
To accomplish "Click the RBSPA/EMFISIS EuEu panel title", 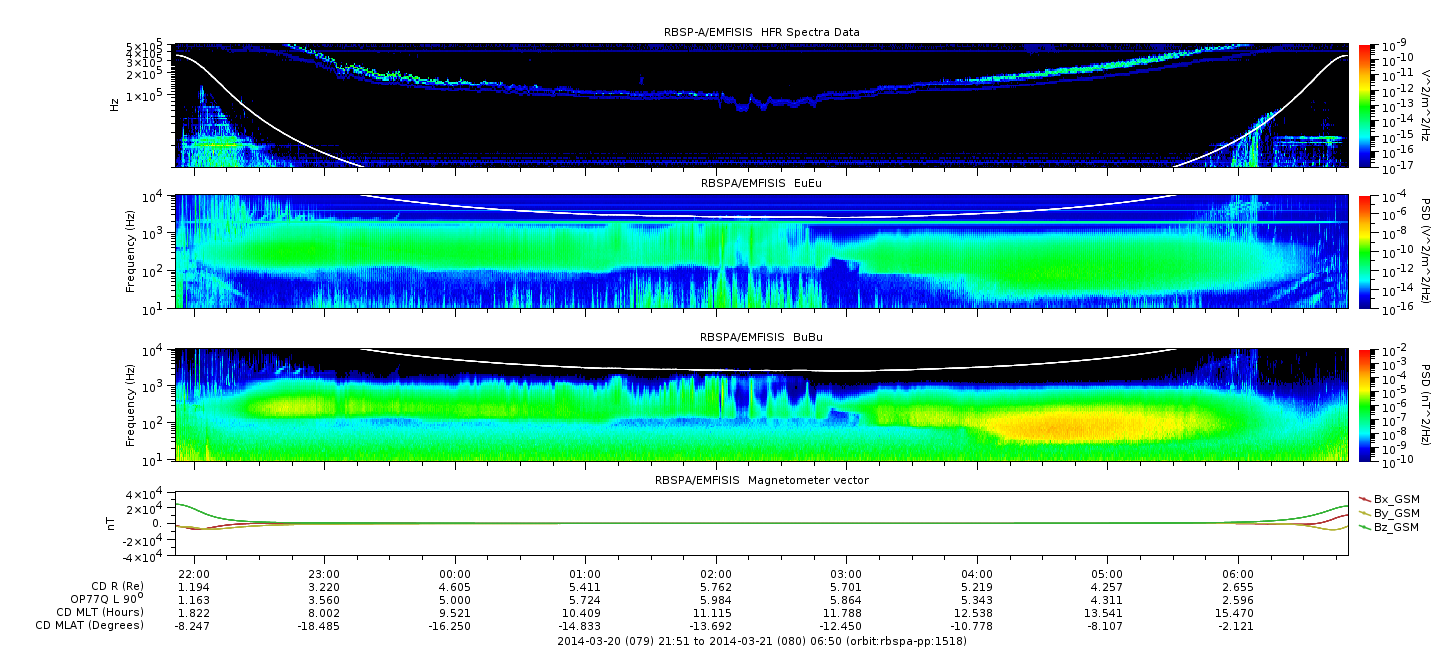I will coord(761,184).
